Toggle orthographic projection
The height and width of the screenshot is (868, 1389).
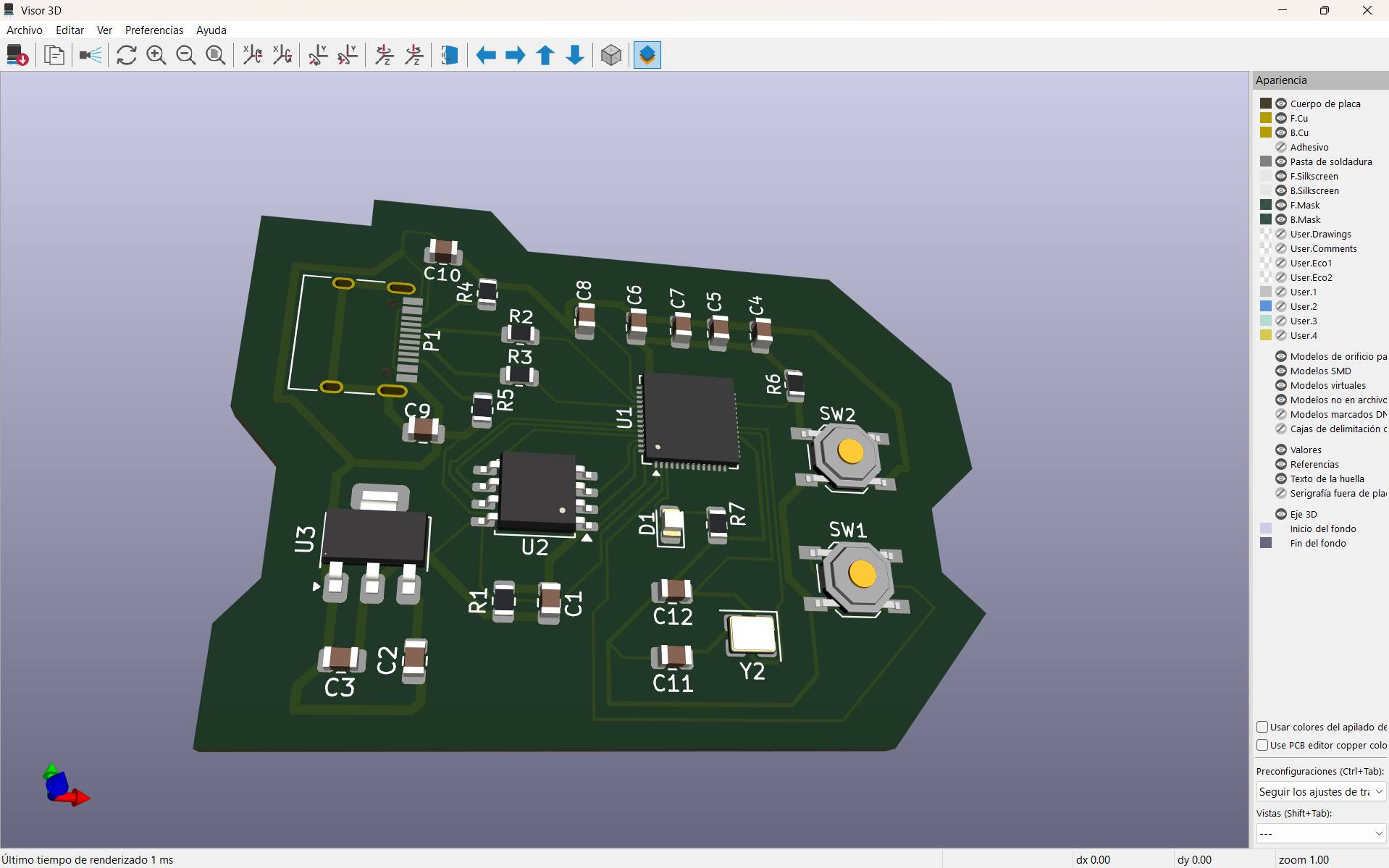click(x=610, y=54)
